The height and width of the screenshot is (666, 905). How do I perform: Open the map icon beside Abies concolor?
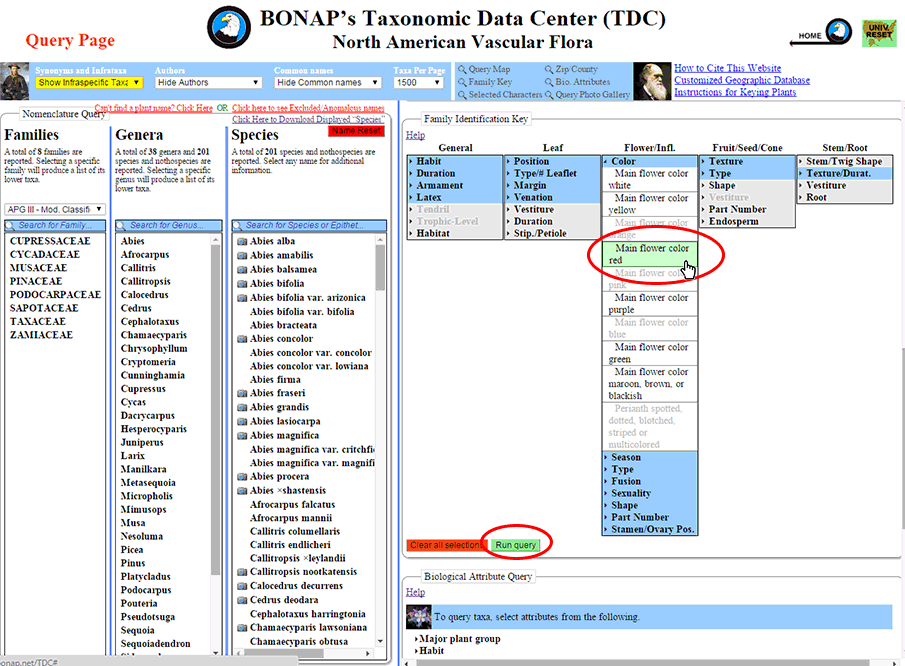(242, 339)
